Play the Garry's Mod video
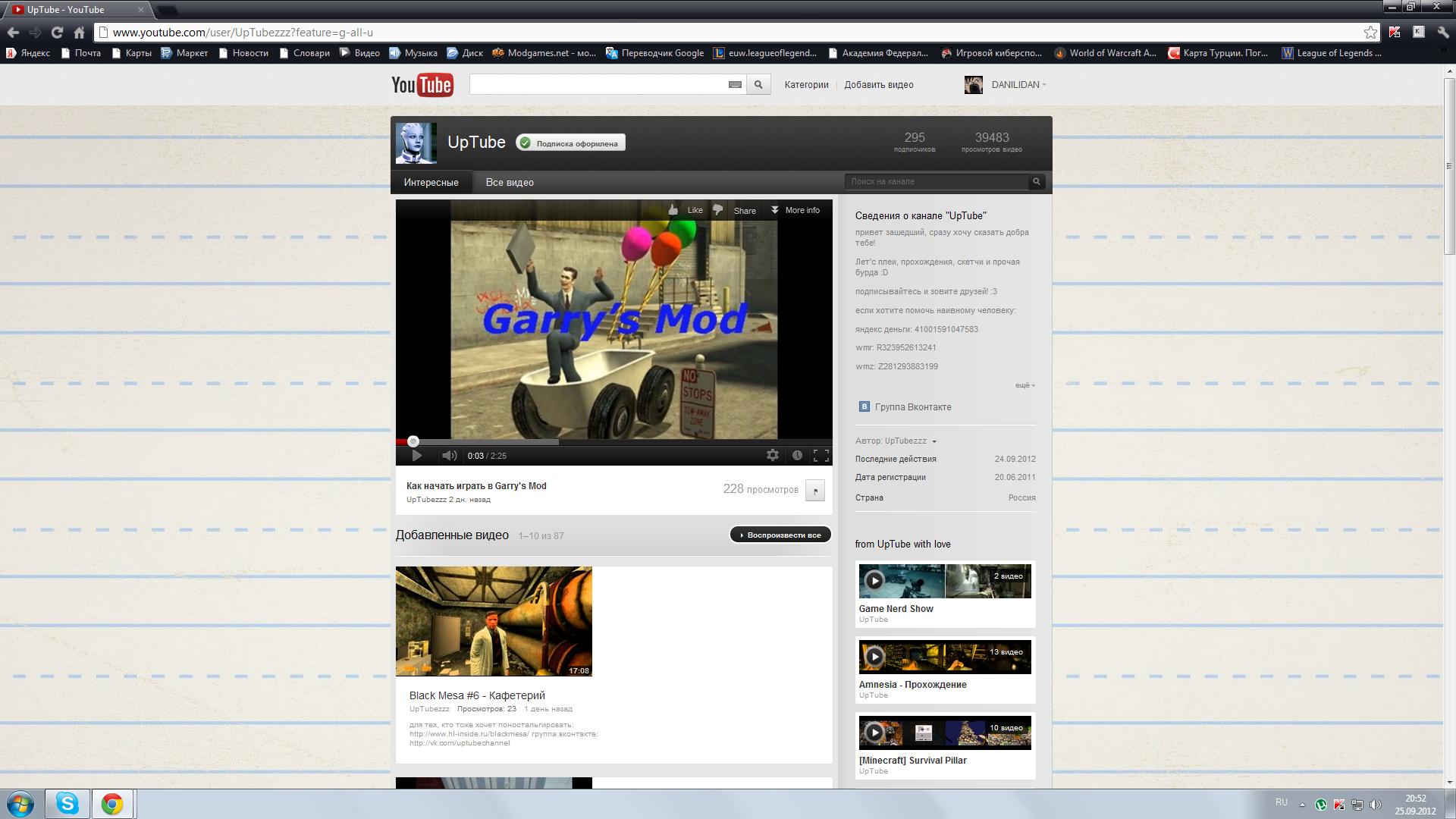 pyautogui.click(x=416, y=456)
